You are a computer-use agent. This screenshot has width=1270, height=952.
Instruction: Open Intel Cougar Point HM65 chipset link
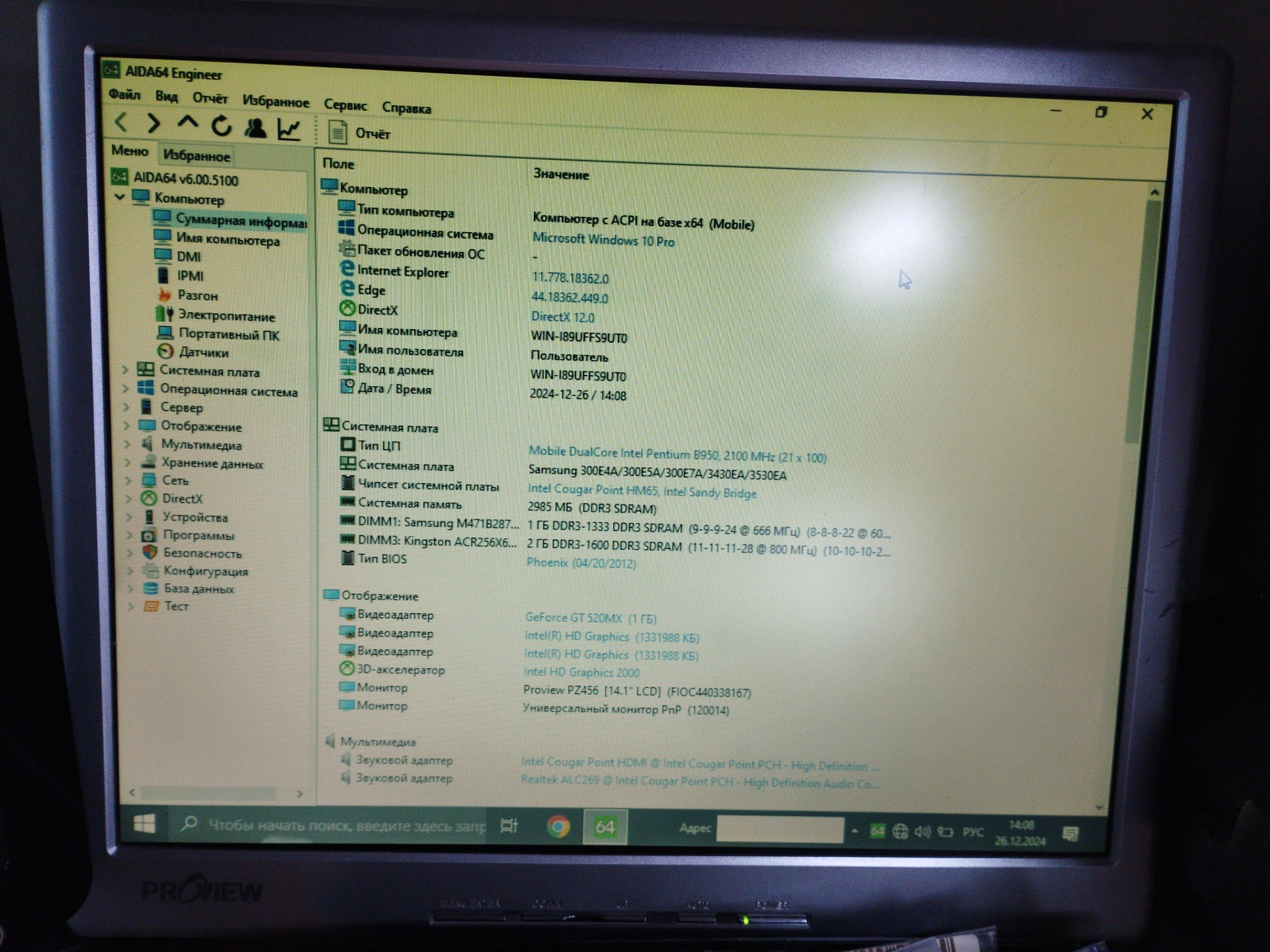pos(642,491)
